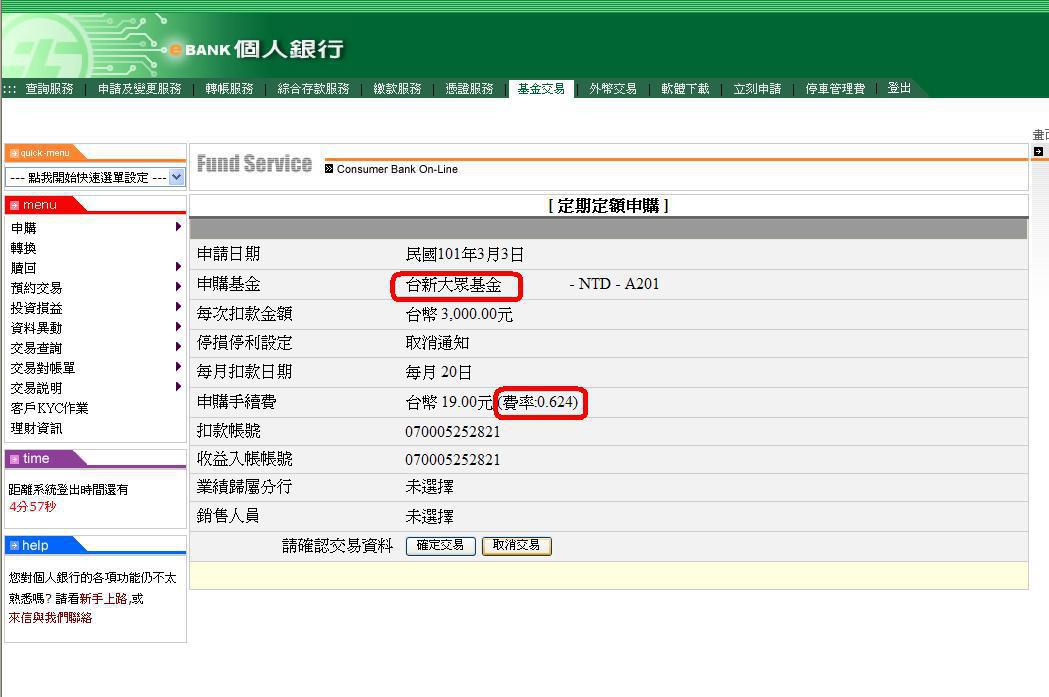Select 資料異動 in the side menu

pos(36,328)
